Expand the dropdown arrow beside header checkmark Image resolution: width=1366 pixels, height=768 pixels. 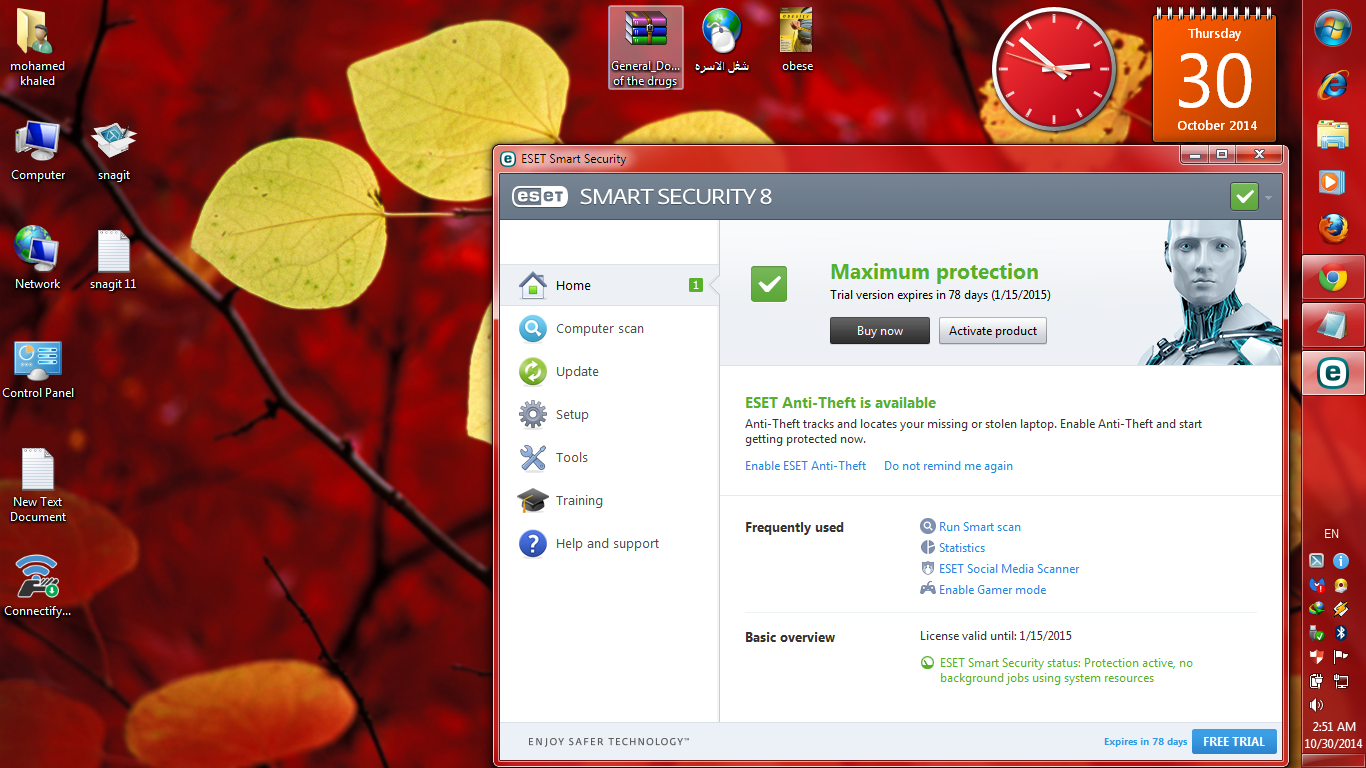(x=1268, y=198)
